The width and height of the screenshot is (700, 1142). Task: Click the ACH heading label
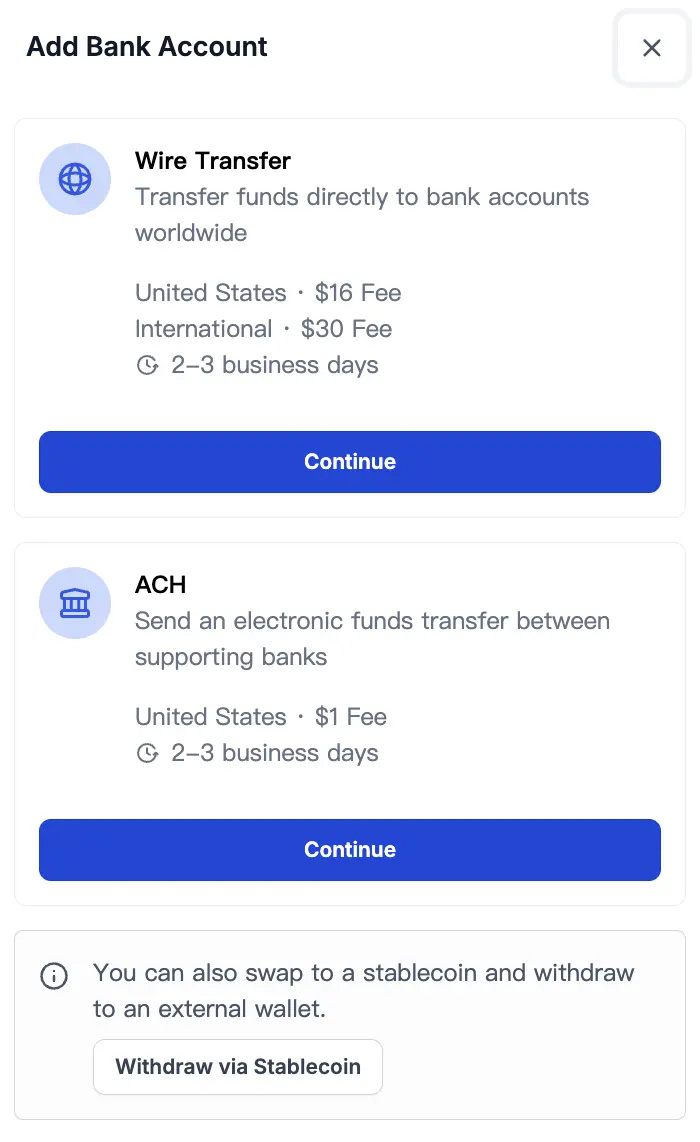[160, 585]
